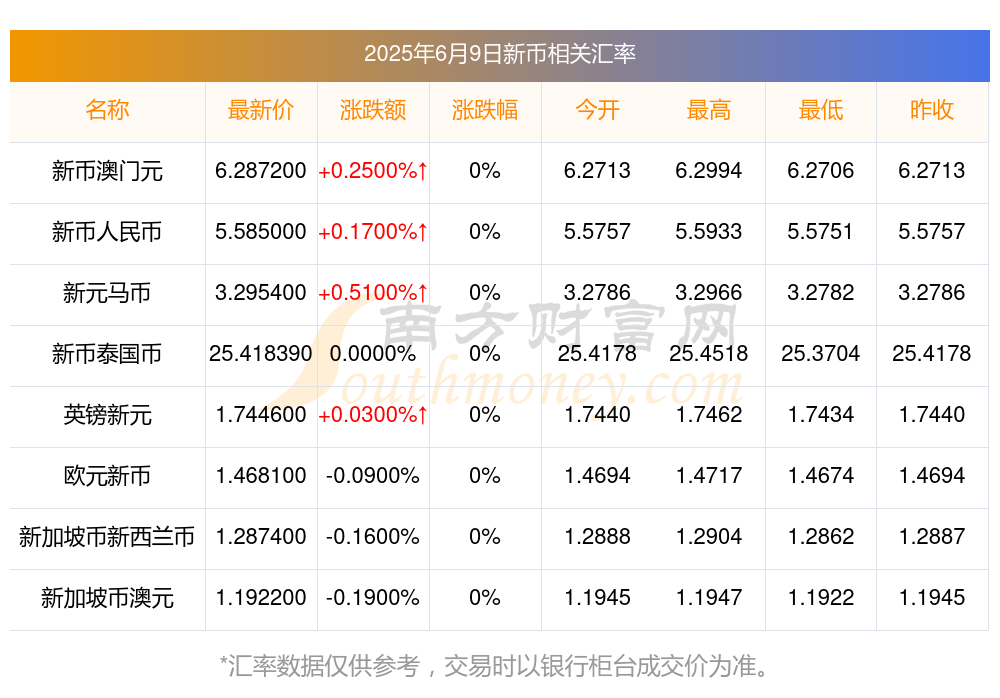The image size is (1000, 698).
Task: Click latest price 1.287400
Action: tap(260, 536)
